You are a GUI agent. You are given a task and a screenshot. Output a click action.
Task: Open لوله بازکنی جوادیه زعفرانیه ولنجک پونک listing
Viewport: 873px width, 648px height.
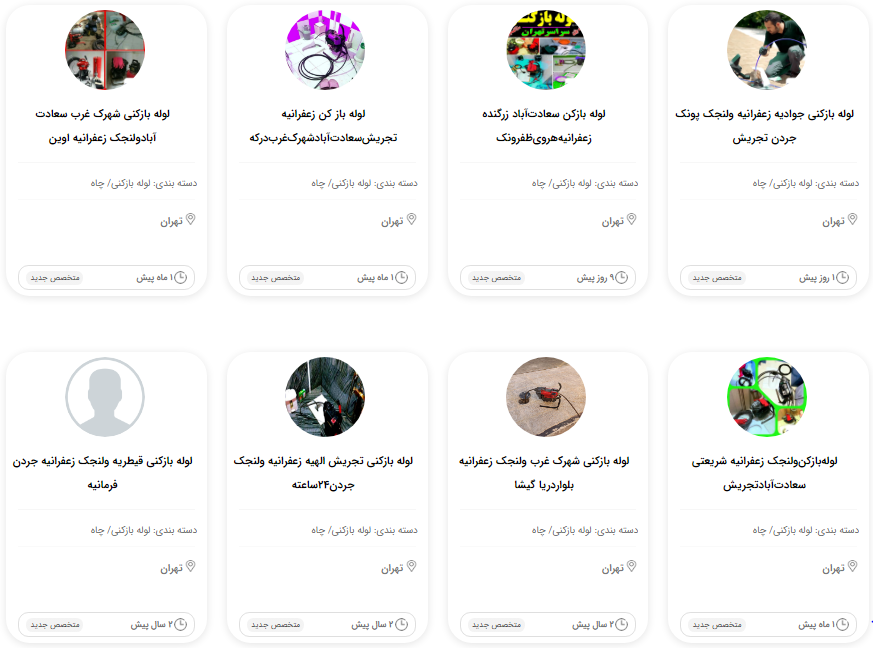point(764,126)
